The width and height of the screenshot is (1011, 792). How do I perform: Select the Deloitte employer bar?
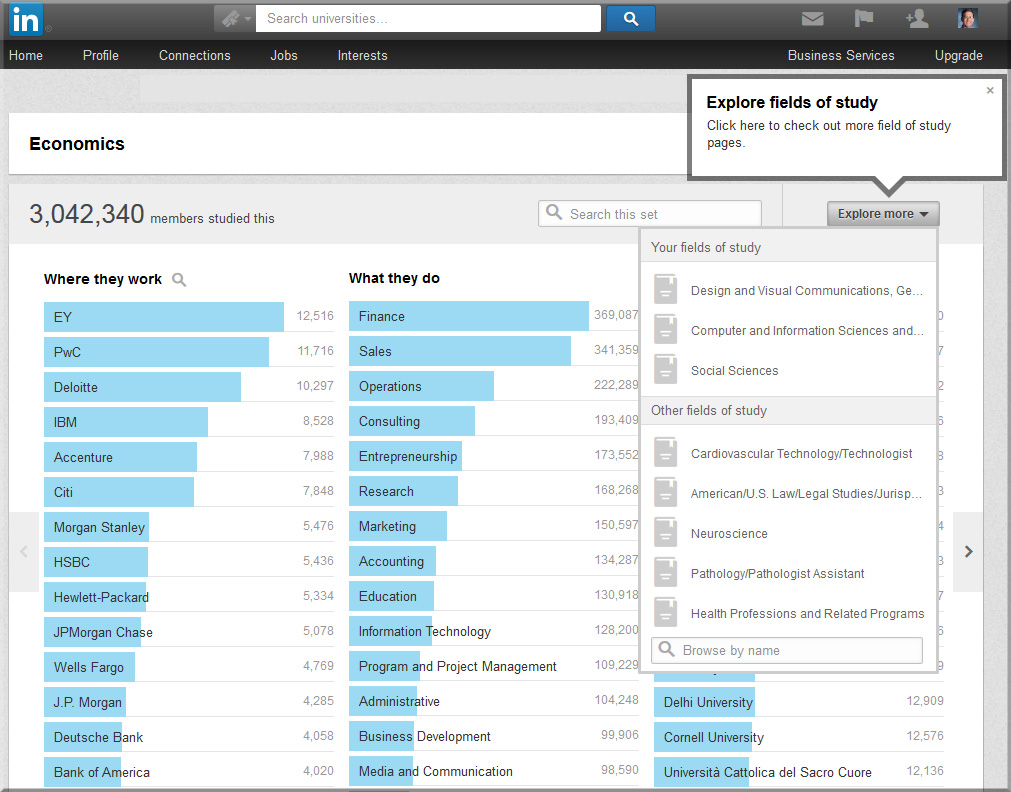coord(142,387)
